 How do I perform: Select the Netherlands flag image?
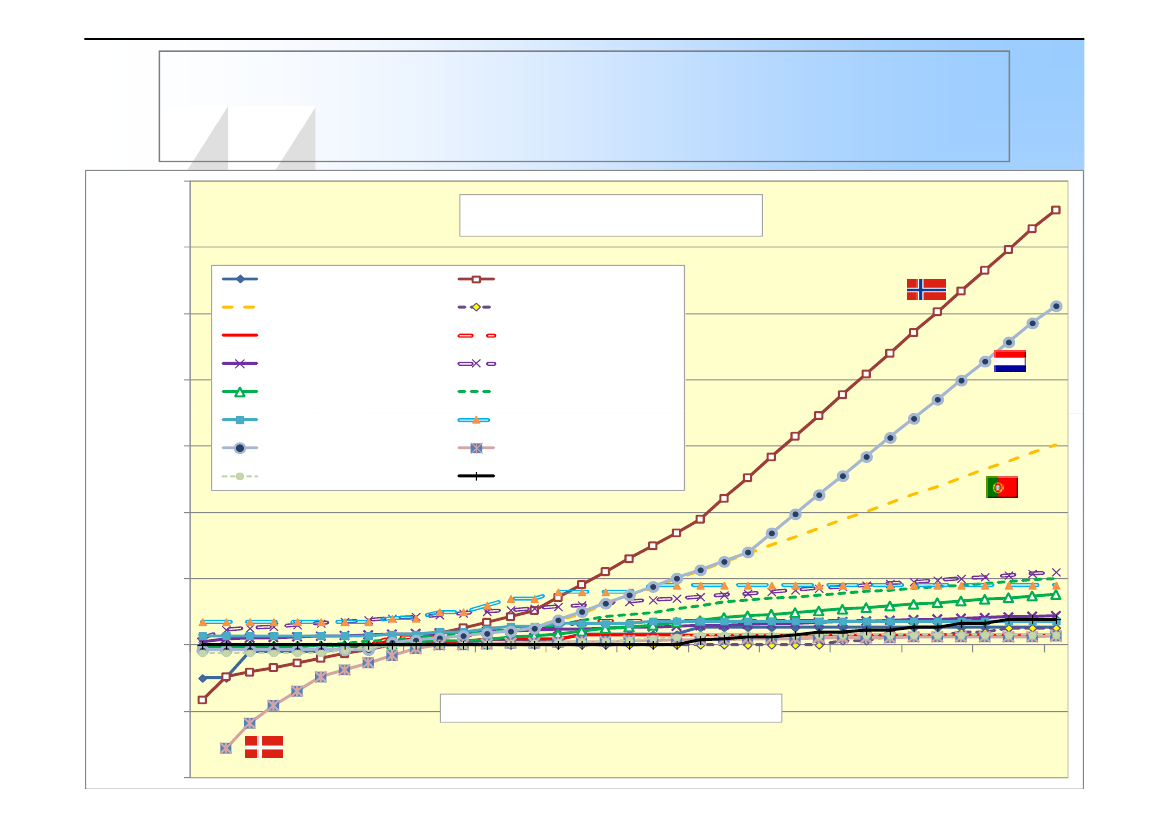(1009, 361)
